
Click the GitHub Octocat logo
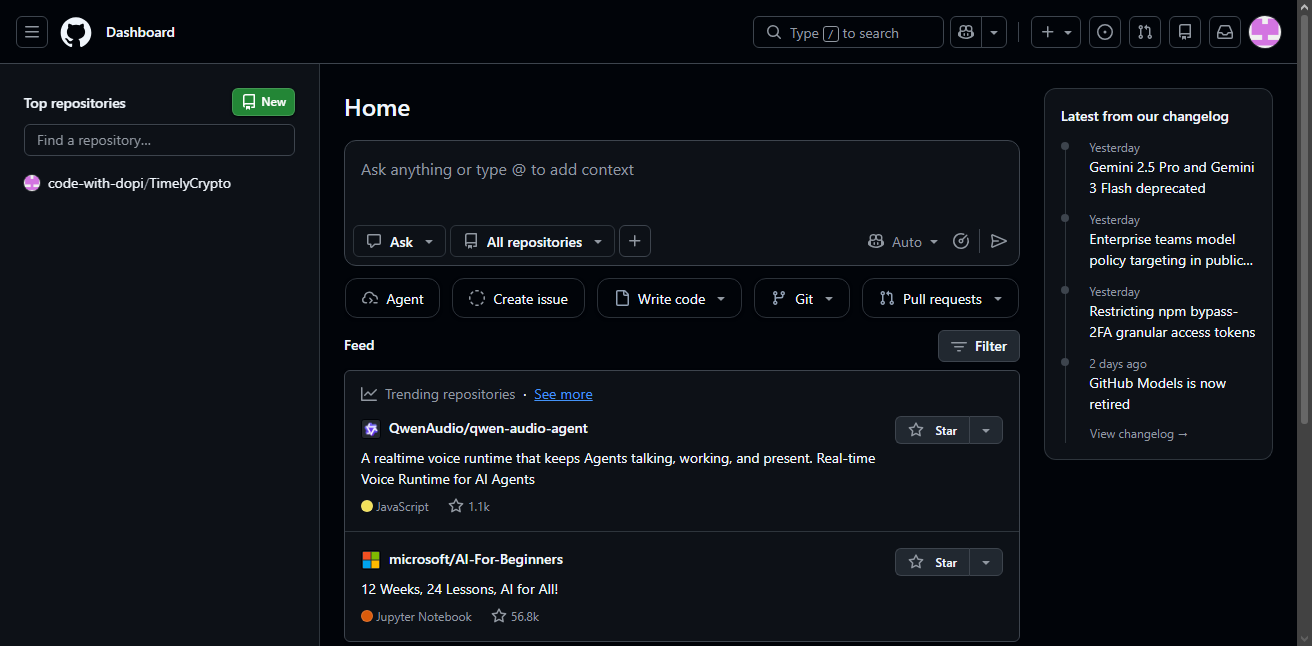click(76, 32)
